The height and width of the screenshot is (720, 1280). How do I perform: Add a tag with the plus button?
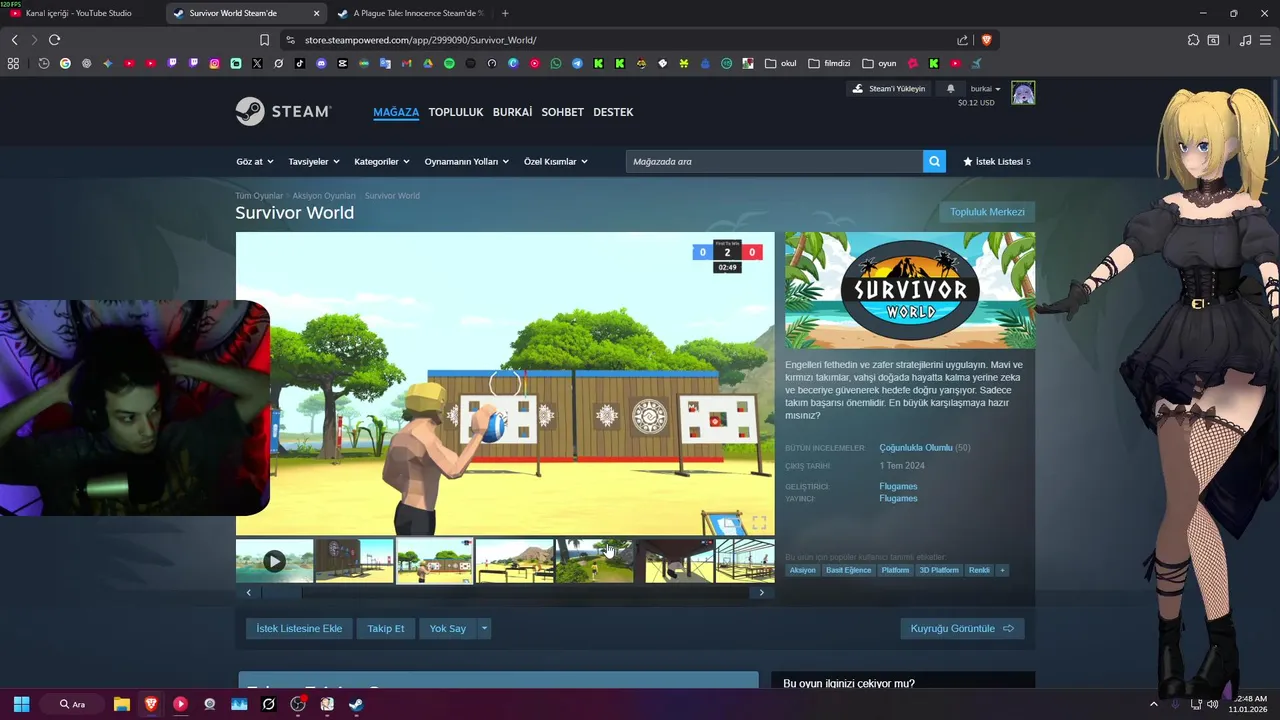tap(1002, 570)
